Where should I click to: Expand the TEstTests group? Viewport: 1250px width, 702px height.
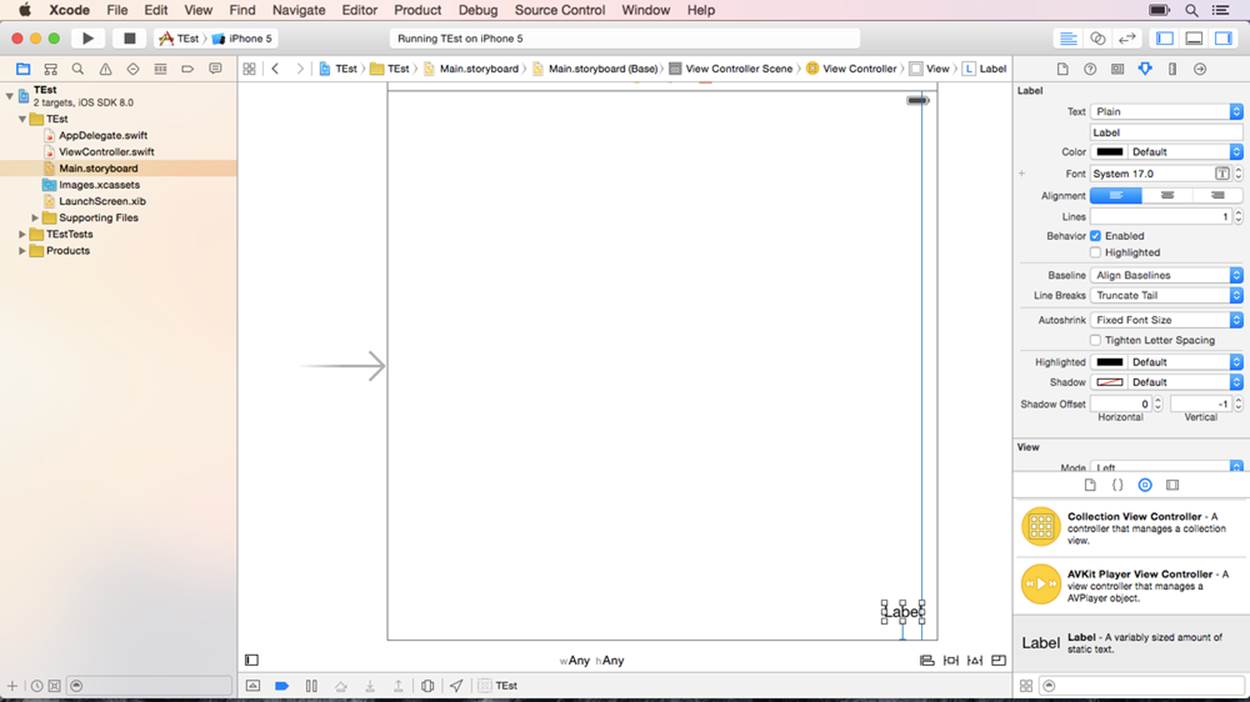point(22,234)
